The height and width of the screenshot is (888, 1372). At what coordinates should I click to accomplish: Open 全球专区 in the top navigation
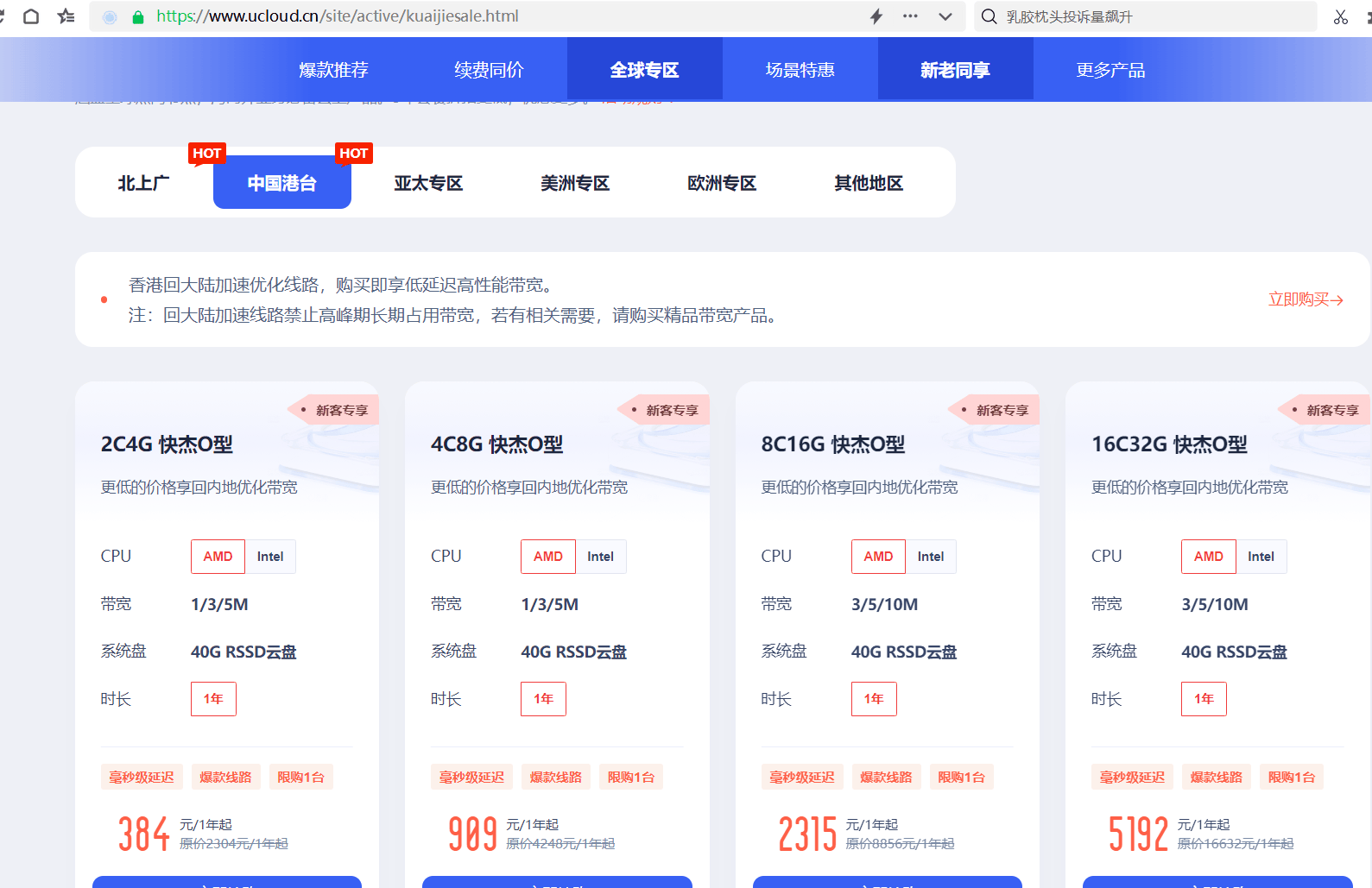point(644,70)
